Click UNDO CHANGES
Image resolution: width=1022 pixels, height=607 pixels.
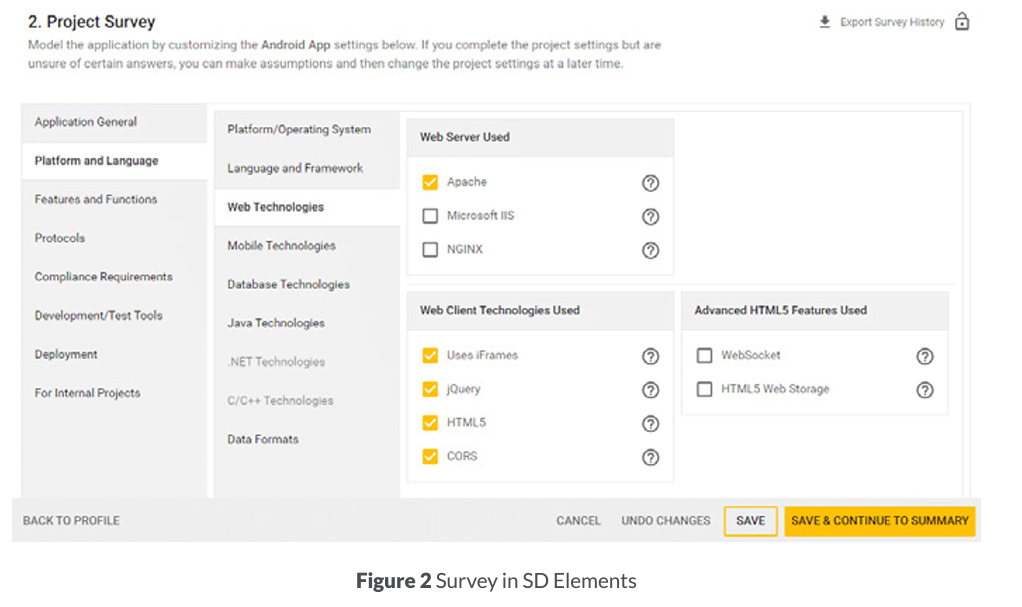pos(665,521)
